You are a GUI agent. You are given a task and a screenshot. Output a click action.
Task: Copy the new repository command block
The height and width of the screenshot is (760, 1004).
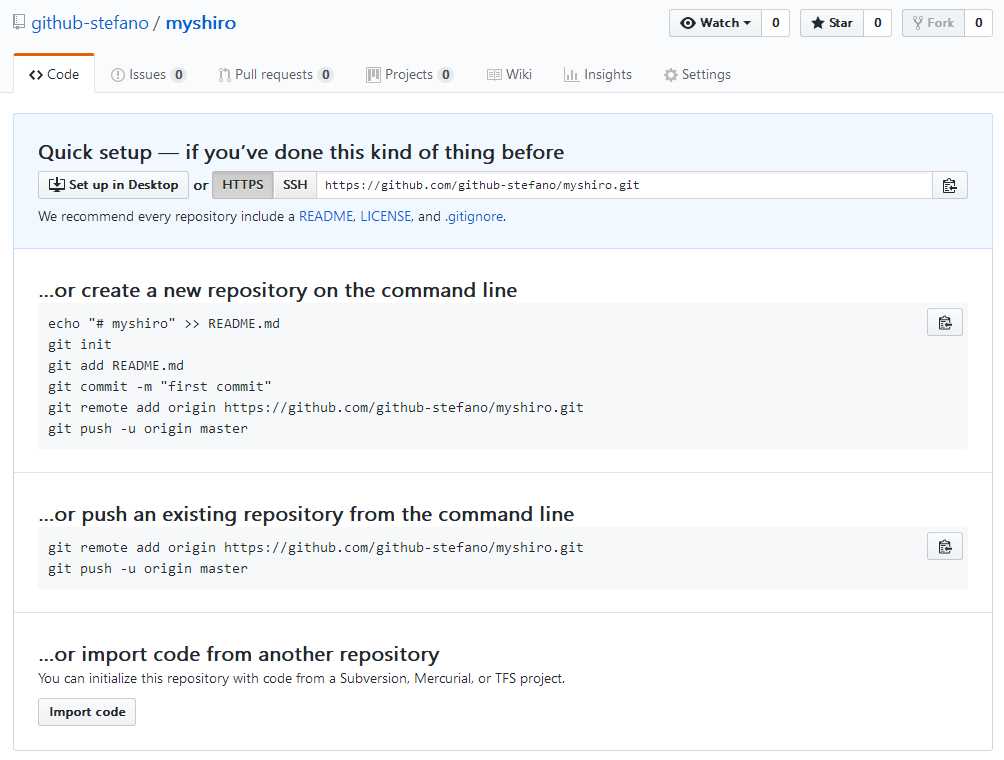(x=944, y=323)
